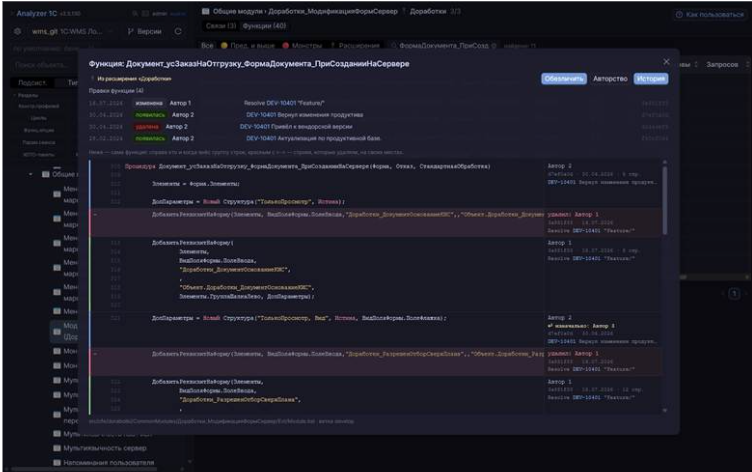Focus the Поиск объекта search field
Image resolution: width=752 pixels, height=472 pixels.
point(43,64)
